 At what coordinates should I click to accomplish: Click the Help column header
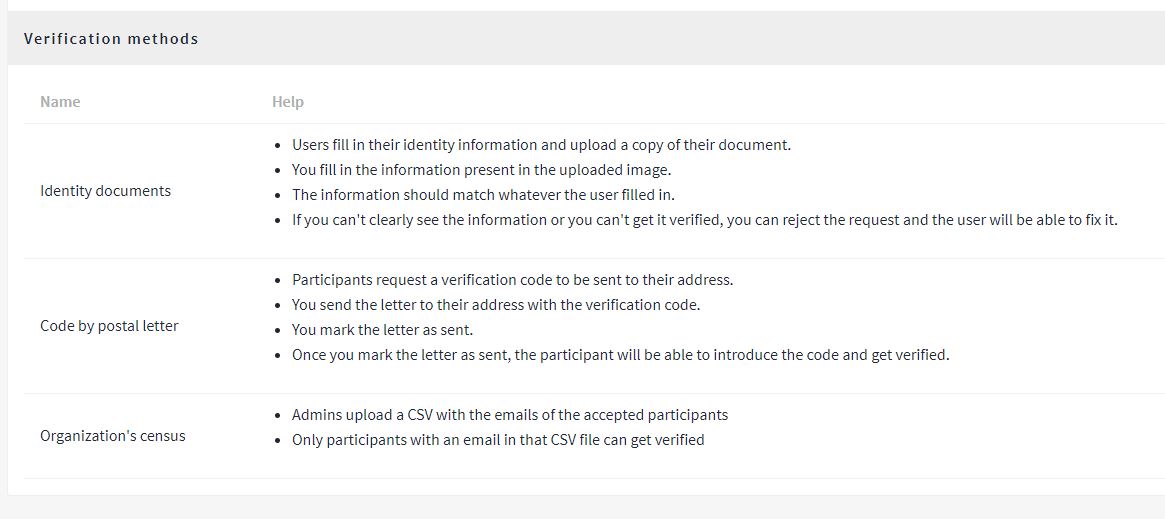tap(288, 102)
